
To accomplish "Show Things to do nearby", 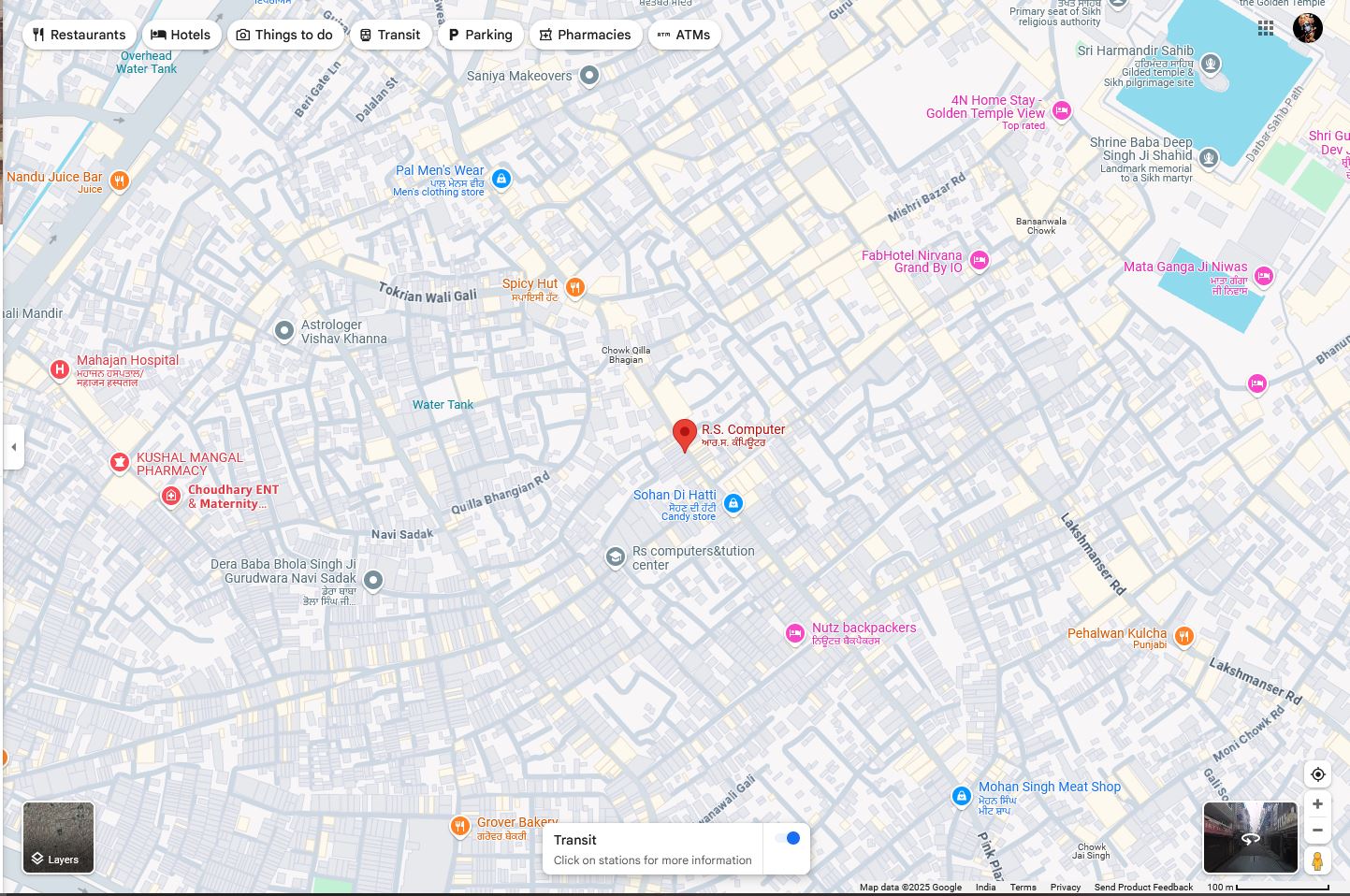I will pos(285,35).
